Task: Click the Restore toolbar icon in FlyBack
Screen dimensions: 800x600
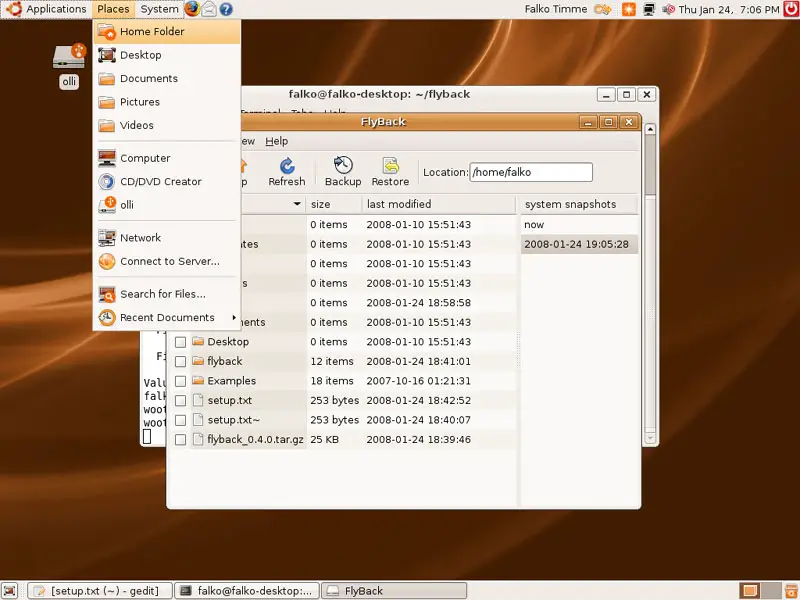Action: coord(390,165)
